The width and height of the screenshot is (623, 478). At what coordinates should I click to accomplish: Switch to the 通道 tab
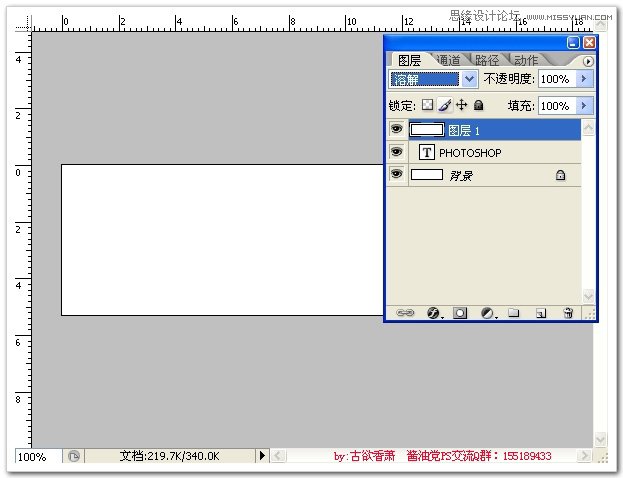coord(449,60)
